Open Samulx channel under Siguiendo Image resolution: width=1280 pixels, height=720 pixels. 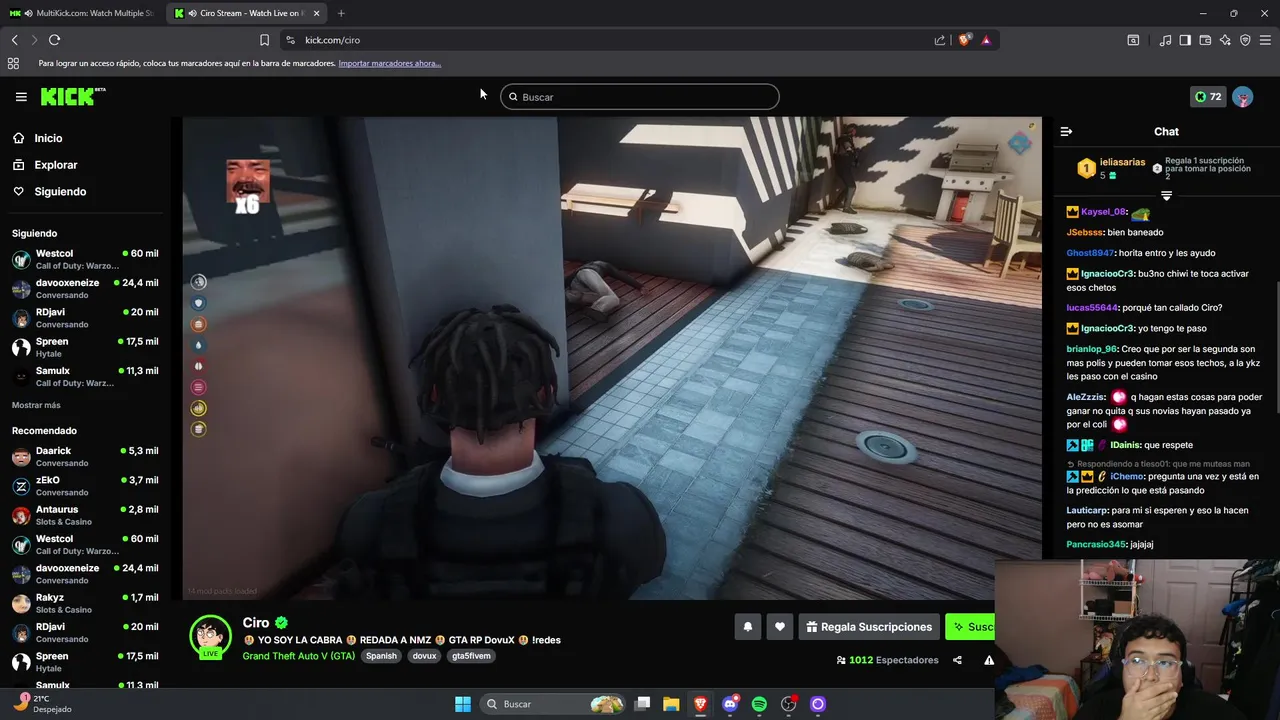pos(85,376)
